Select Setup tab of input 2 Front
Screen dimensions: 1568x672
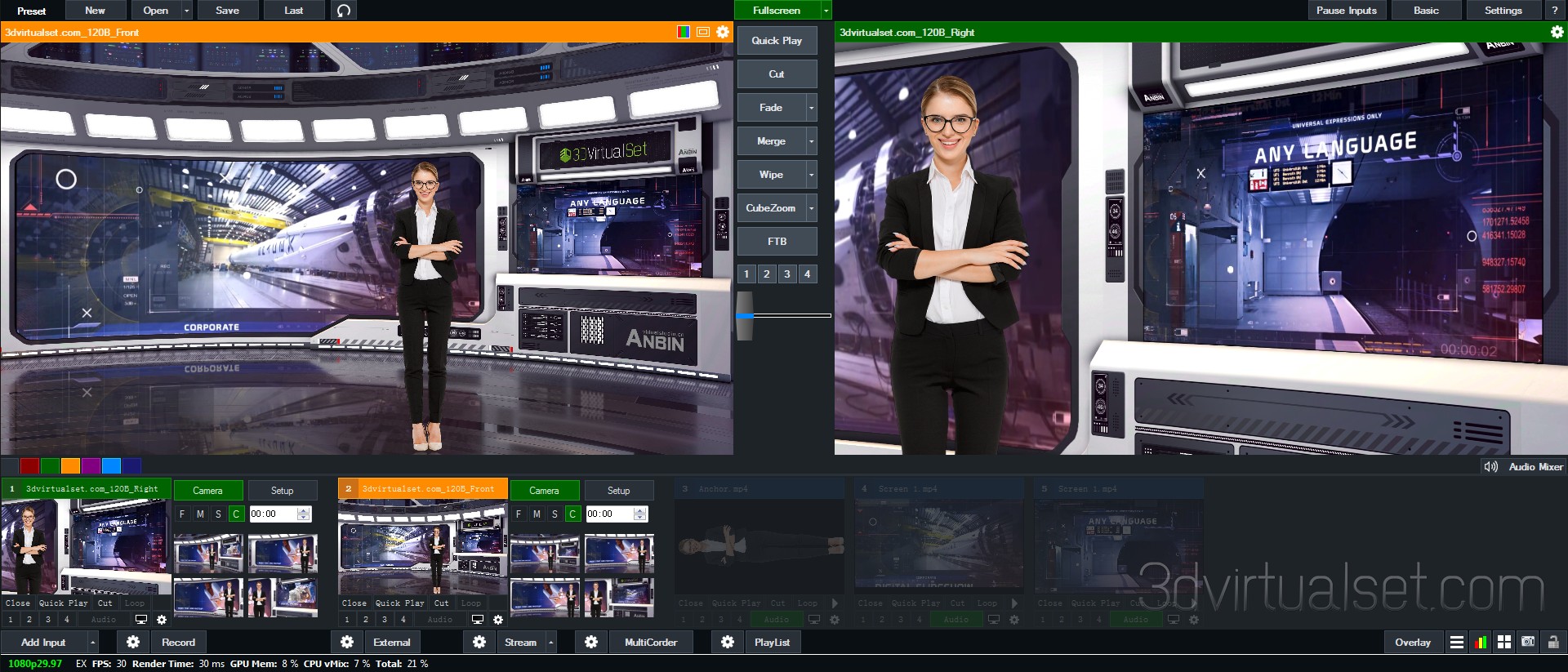619,491
